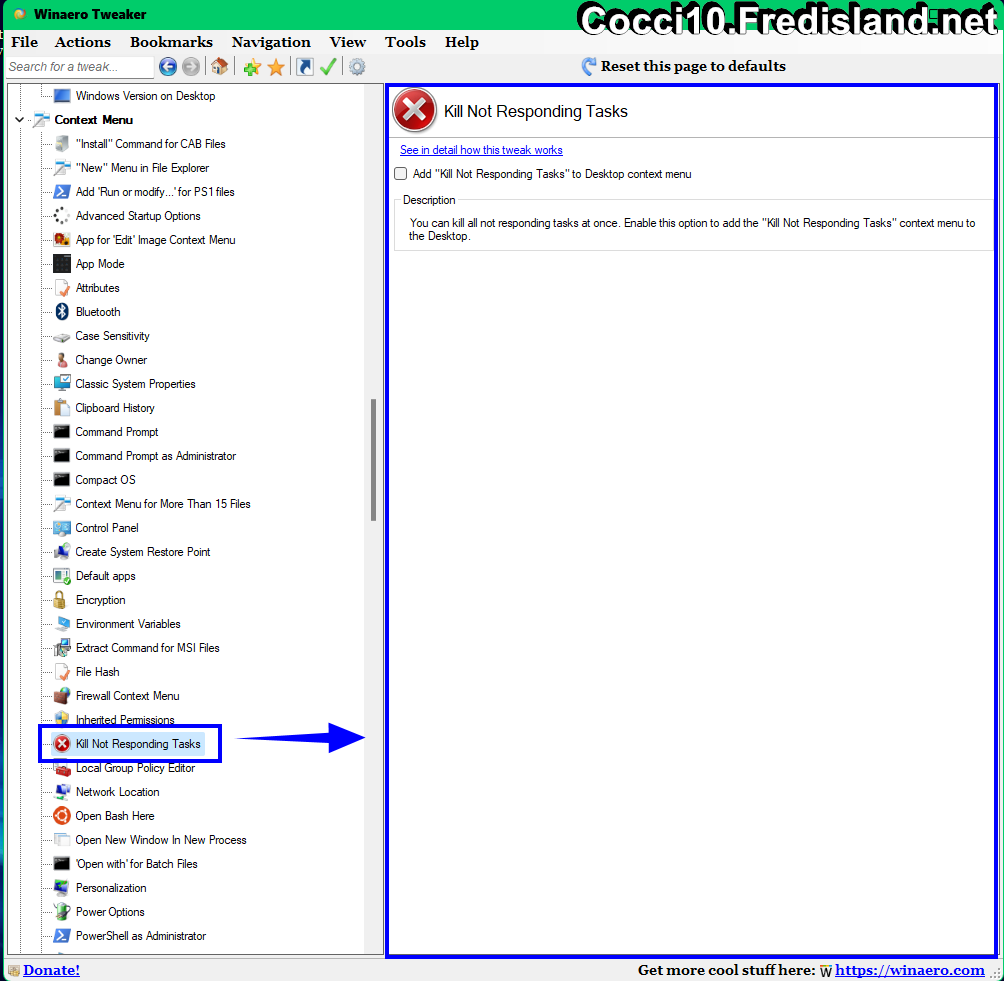Click the tree panel vertical scrollbar thumb

tap(373, 460)
